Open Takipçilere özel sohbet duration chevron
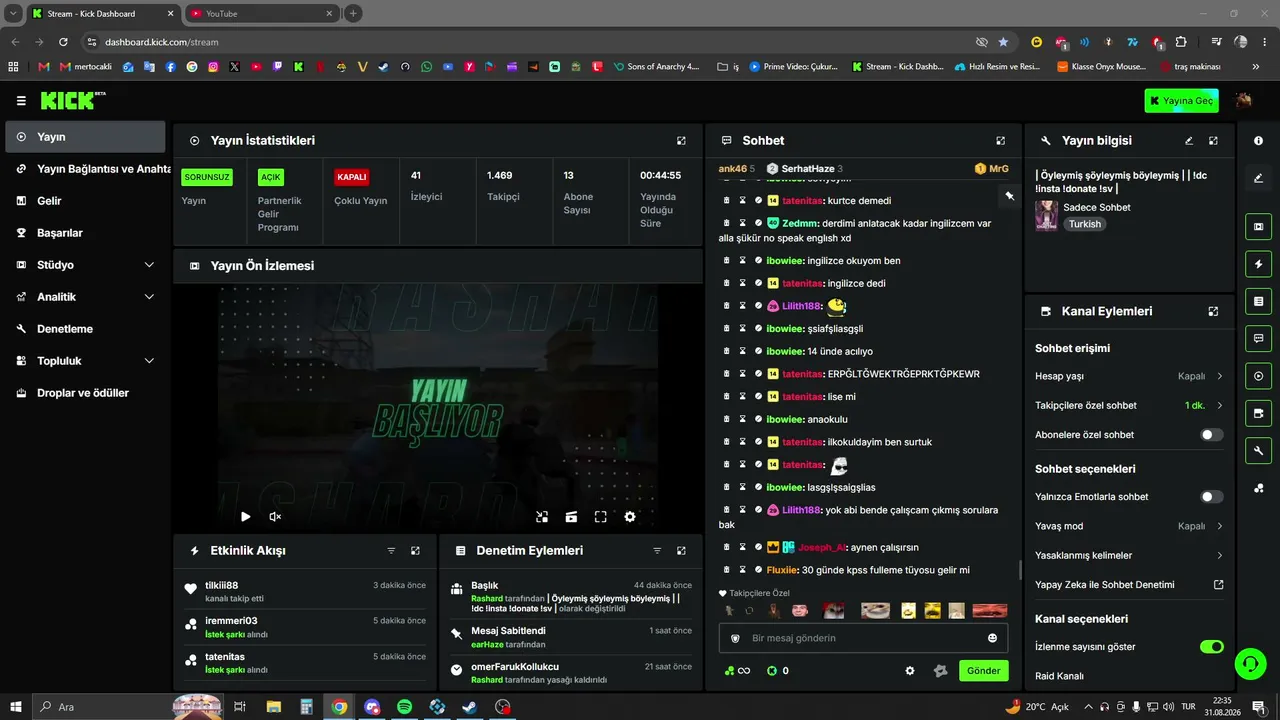This screenshot has width=1280, height=720. coord(1219,406)
